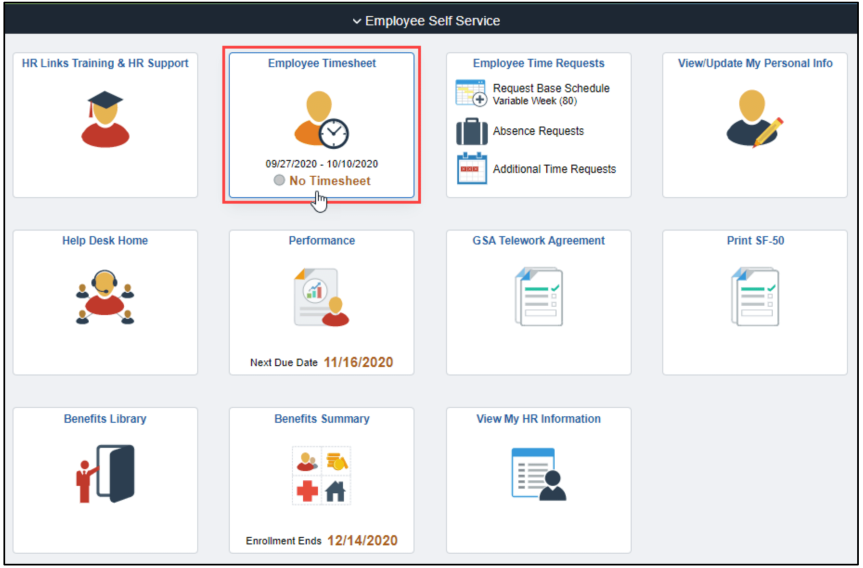Open the Help Desk headset icon

105,297
